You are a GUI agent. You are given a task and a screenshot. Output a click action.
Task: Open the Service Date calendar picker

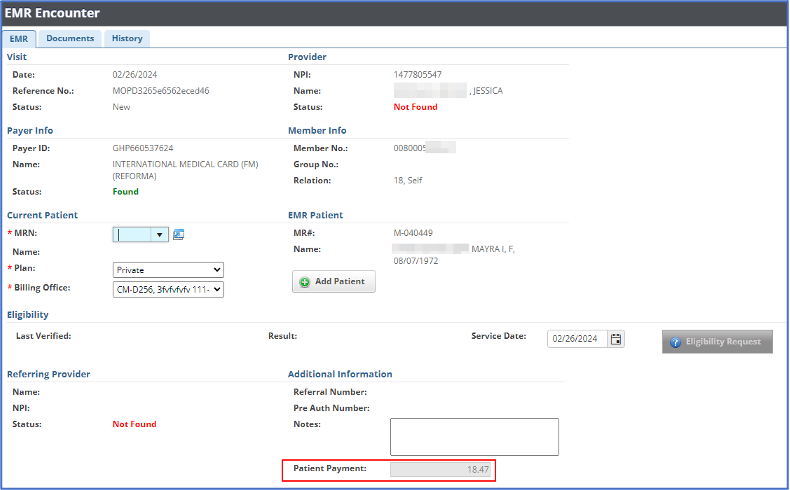[x=616, y=339]
